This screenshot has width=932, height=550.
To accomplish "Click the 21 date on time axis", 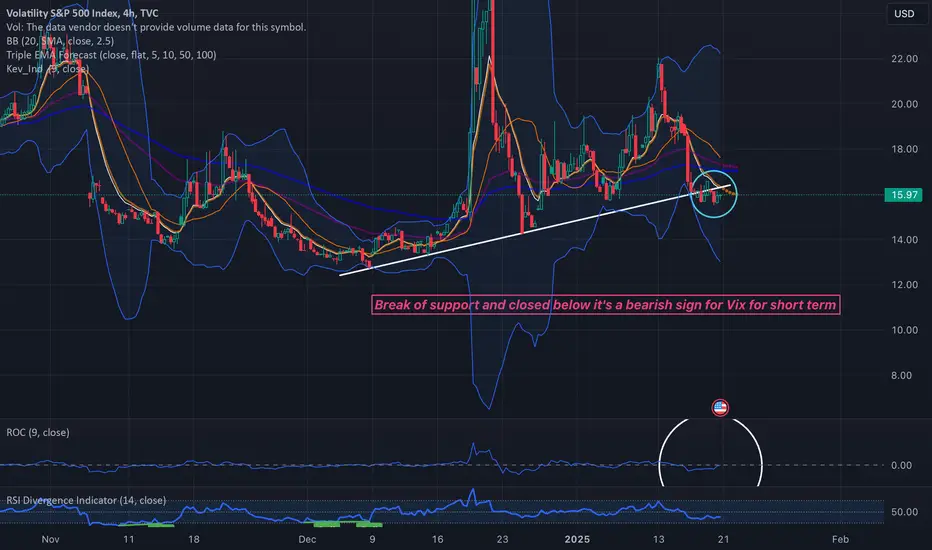I will click(x=723, y=539).
